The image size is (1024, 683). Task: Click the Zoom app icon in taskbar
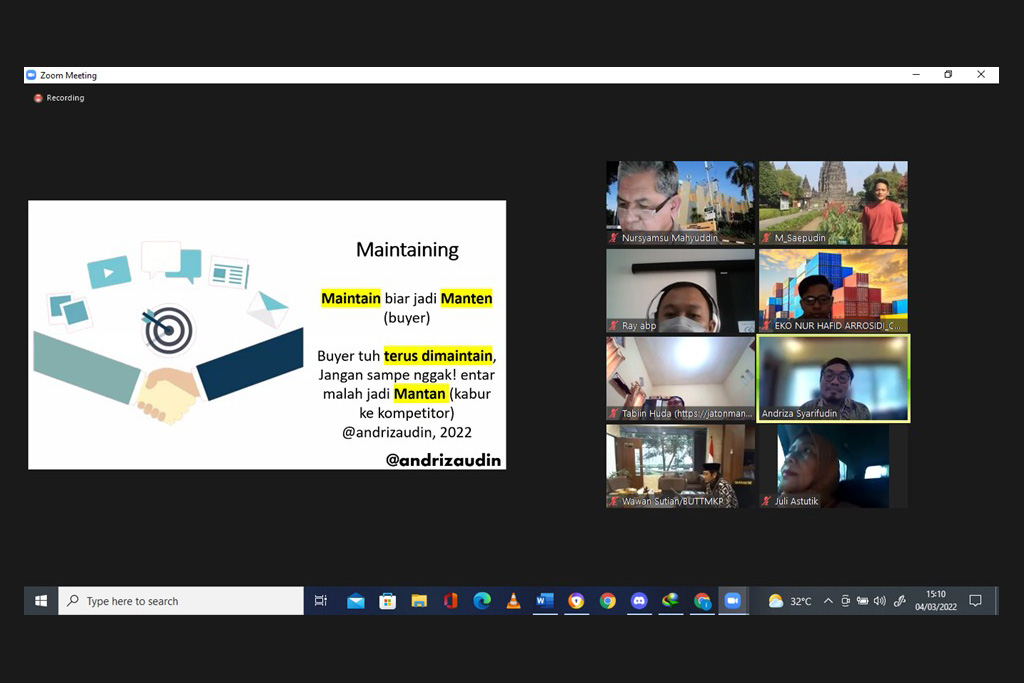click(733, 601)
